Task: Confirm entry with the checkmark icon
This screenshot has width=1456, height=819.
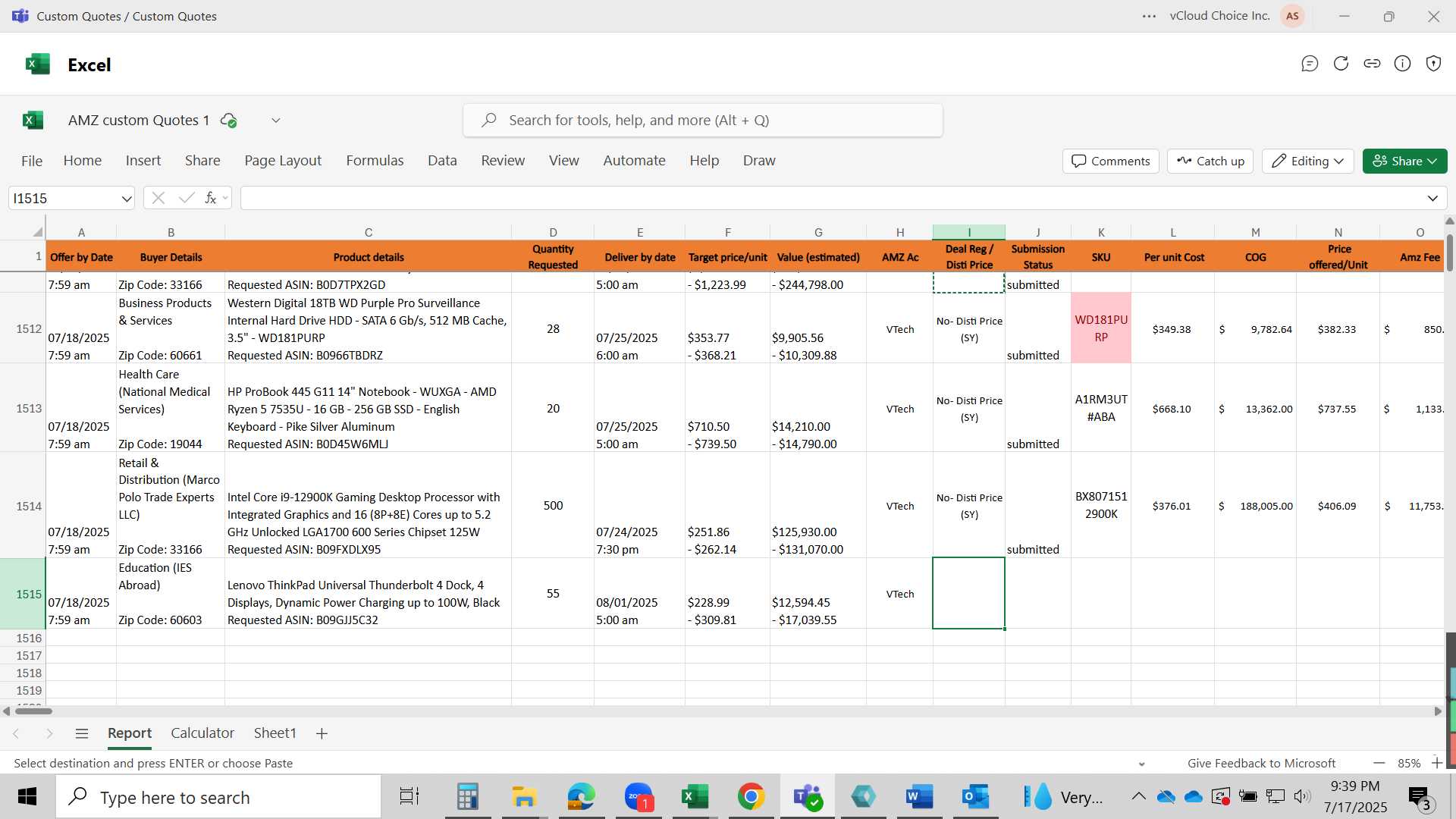Action: (x=187, y=198)
